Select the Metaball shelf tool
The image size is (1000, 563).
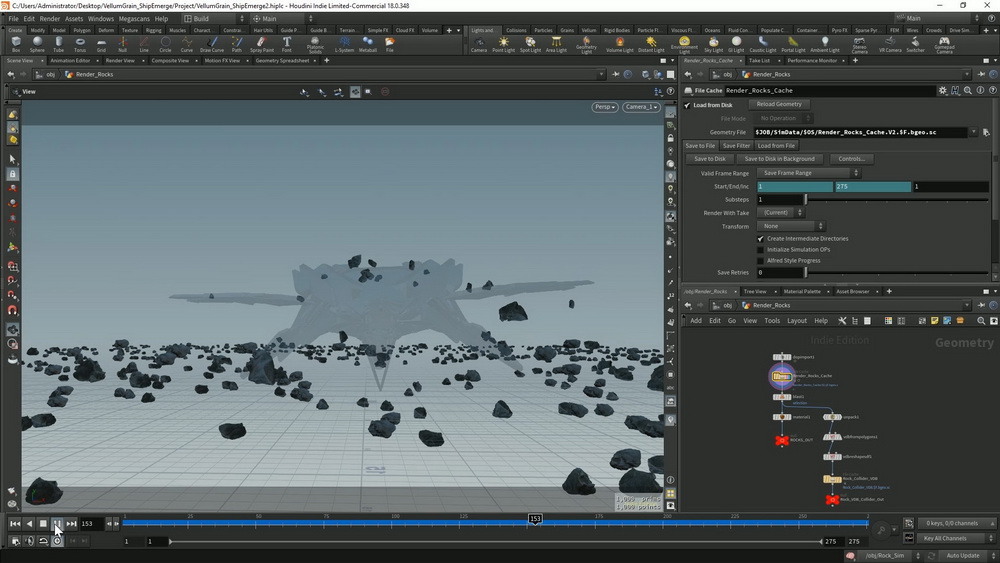coord(368,44)
